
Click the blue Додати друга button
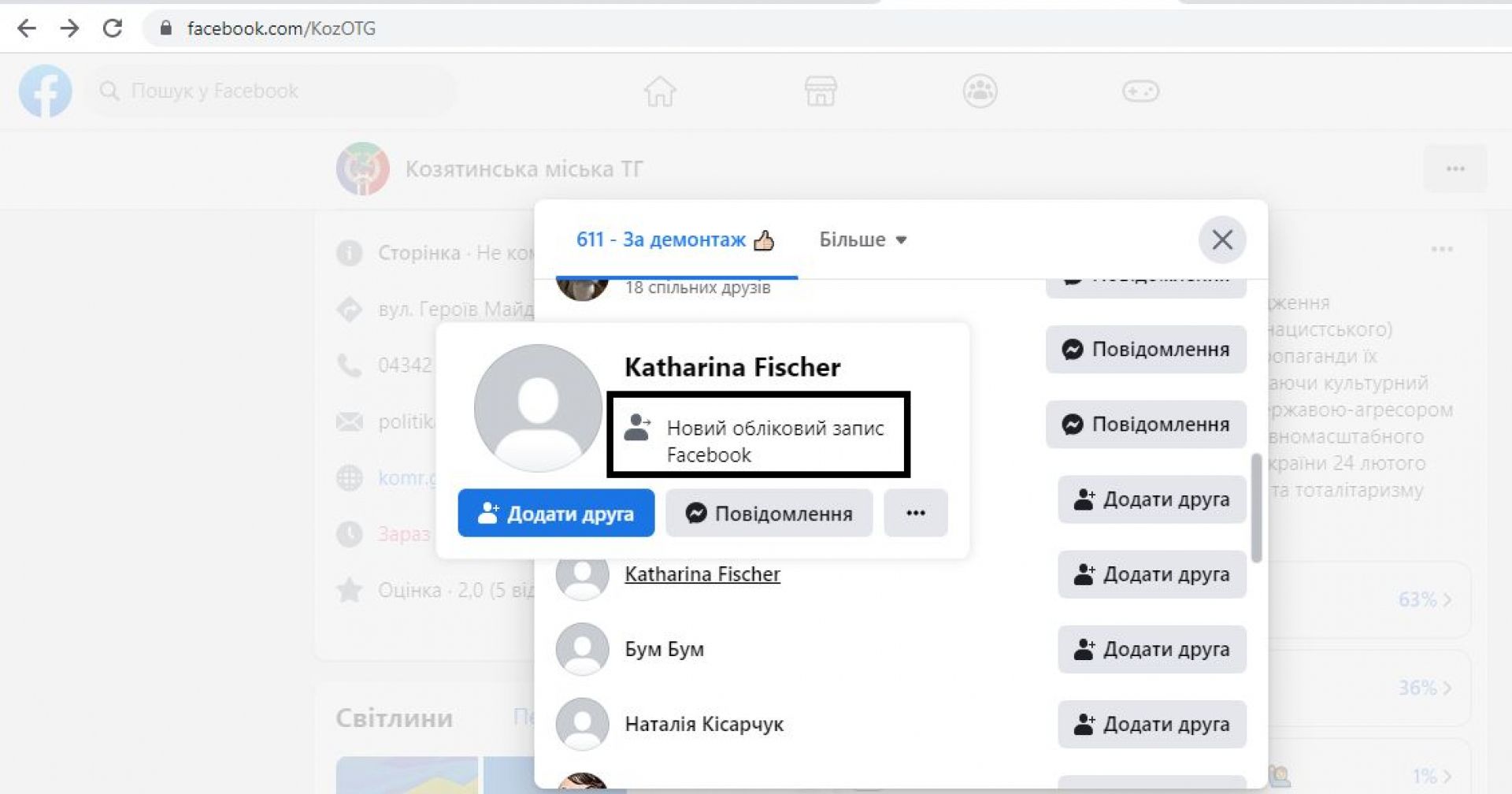point(556,514)
